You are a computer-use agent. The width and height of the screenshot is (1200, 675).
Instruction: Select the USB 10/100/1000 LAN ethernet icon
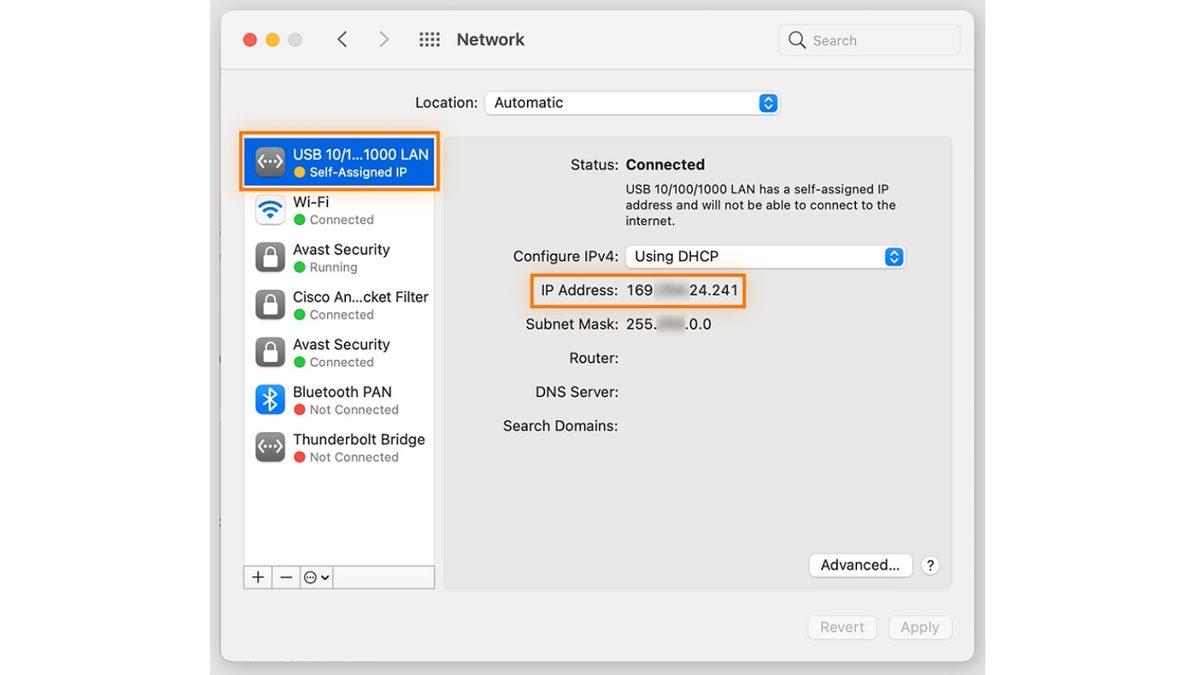point(270,162)
